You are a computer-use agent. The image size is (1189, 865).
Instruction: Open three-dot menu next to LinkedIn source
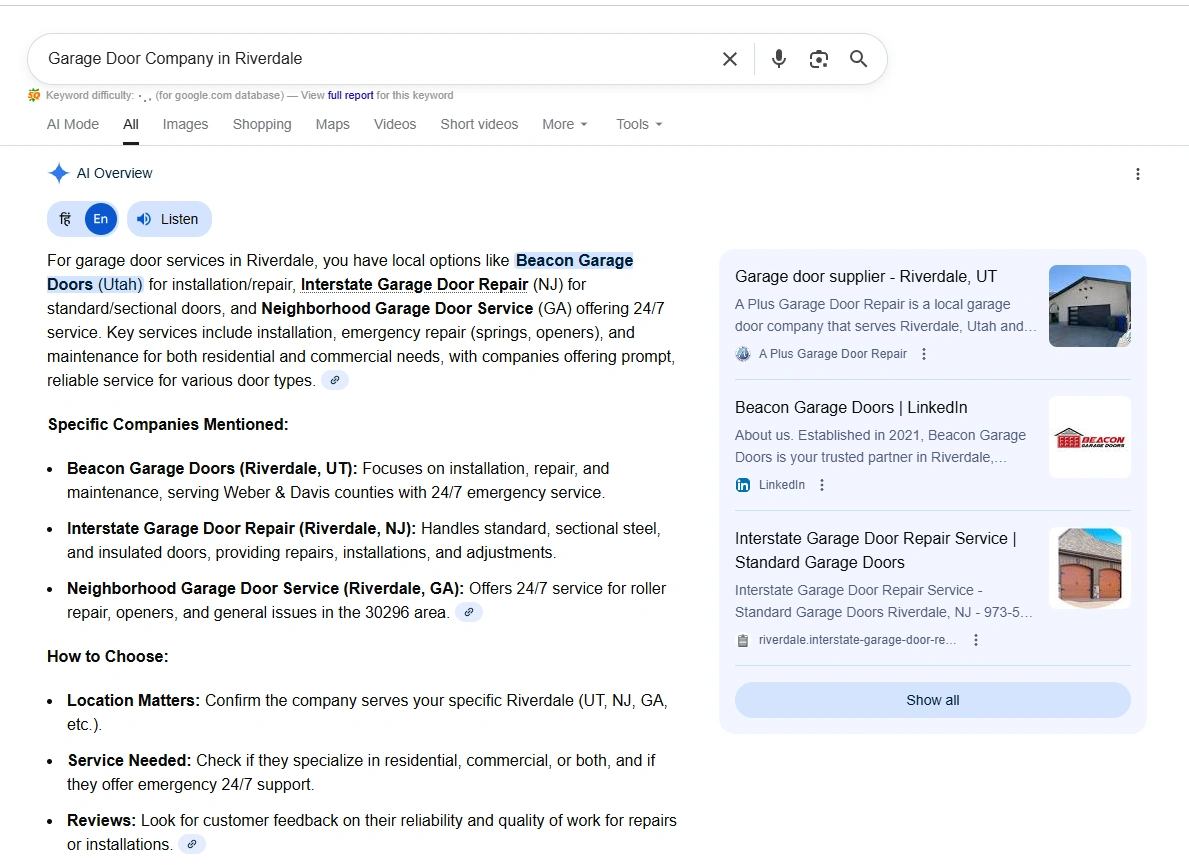pos(822,485)
